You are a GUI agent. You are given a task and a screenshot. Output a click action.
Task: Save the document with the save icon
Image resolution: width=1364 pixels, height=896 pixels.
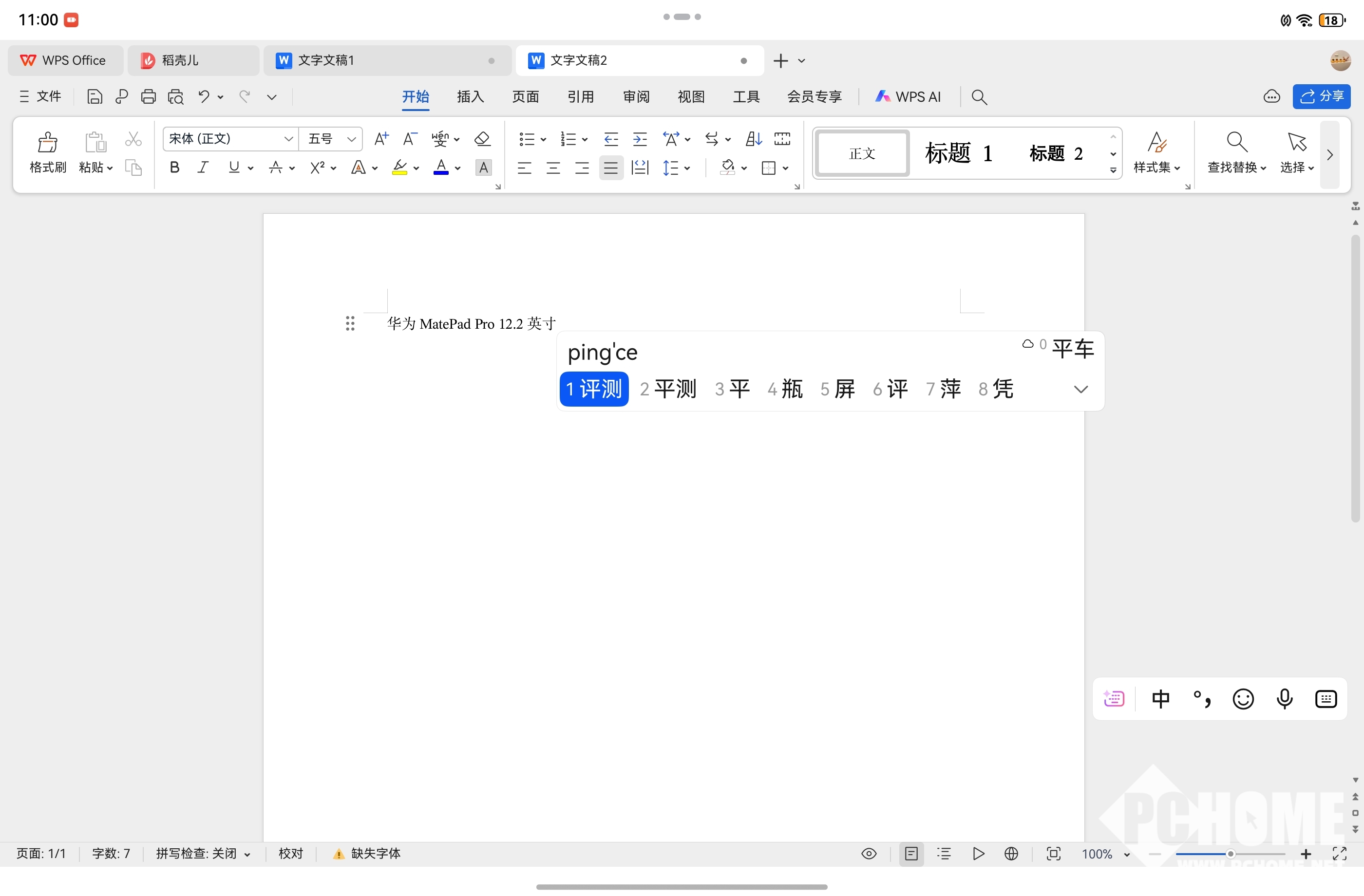(95, 97)
